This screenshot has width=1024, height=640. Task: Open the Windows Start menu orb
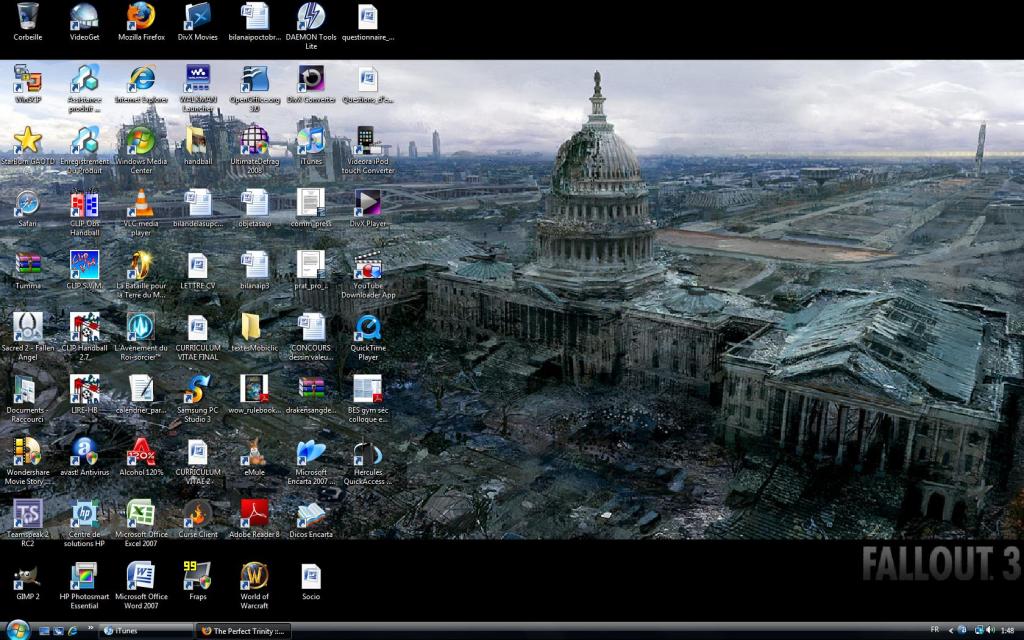tap(18, 630)
